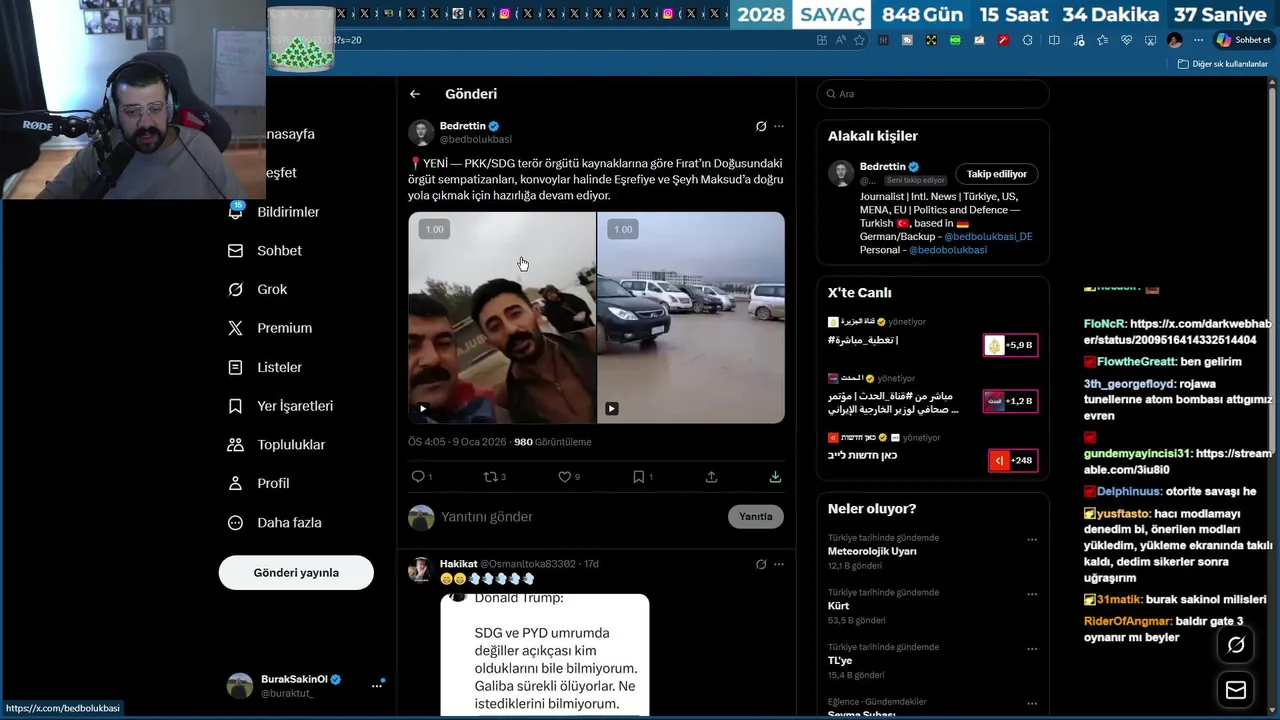Open the floating Grok button
1280x720 pixels.
point(1236,645)
